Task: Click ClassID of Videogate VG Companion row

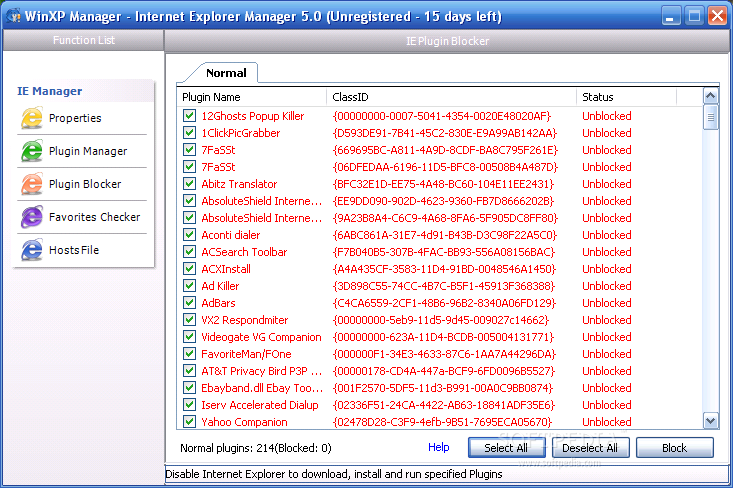Action: 443,337
